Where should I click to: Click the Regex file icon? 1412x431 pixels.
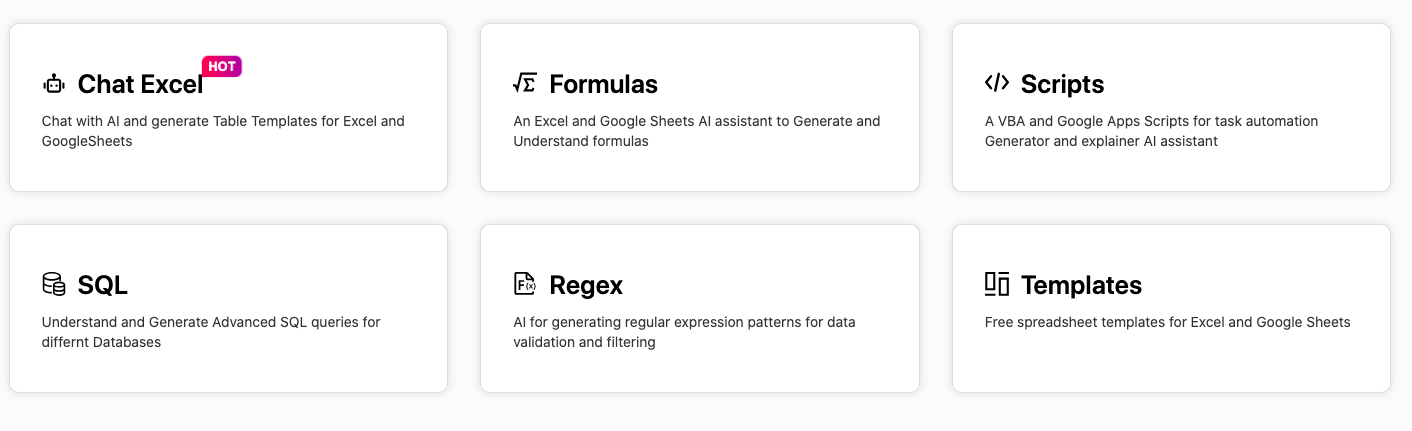click(x=524, y=284)
